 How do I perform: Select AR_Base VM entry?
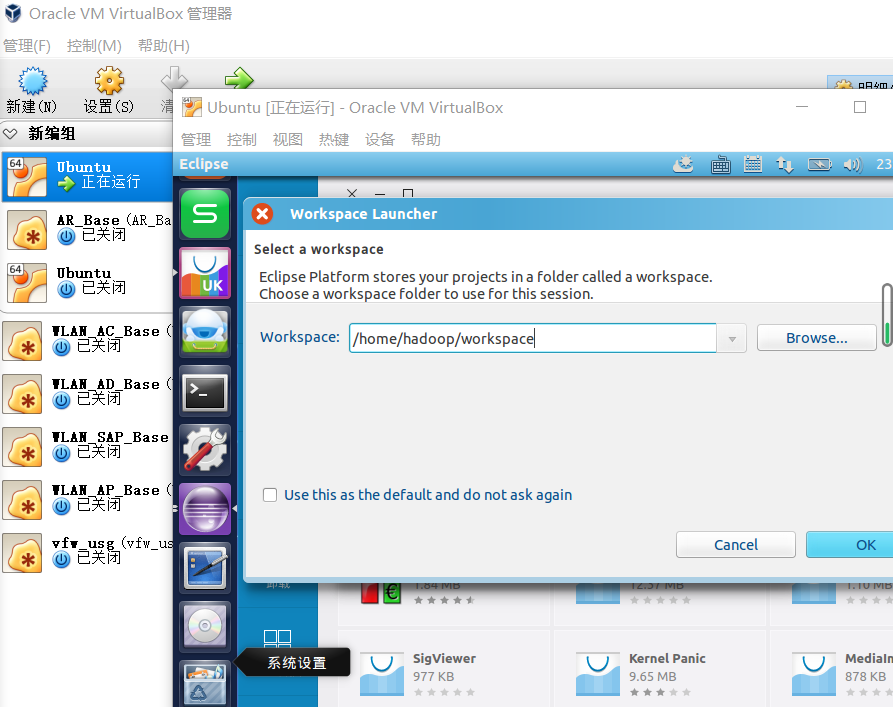pos(87,228)
